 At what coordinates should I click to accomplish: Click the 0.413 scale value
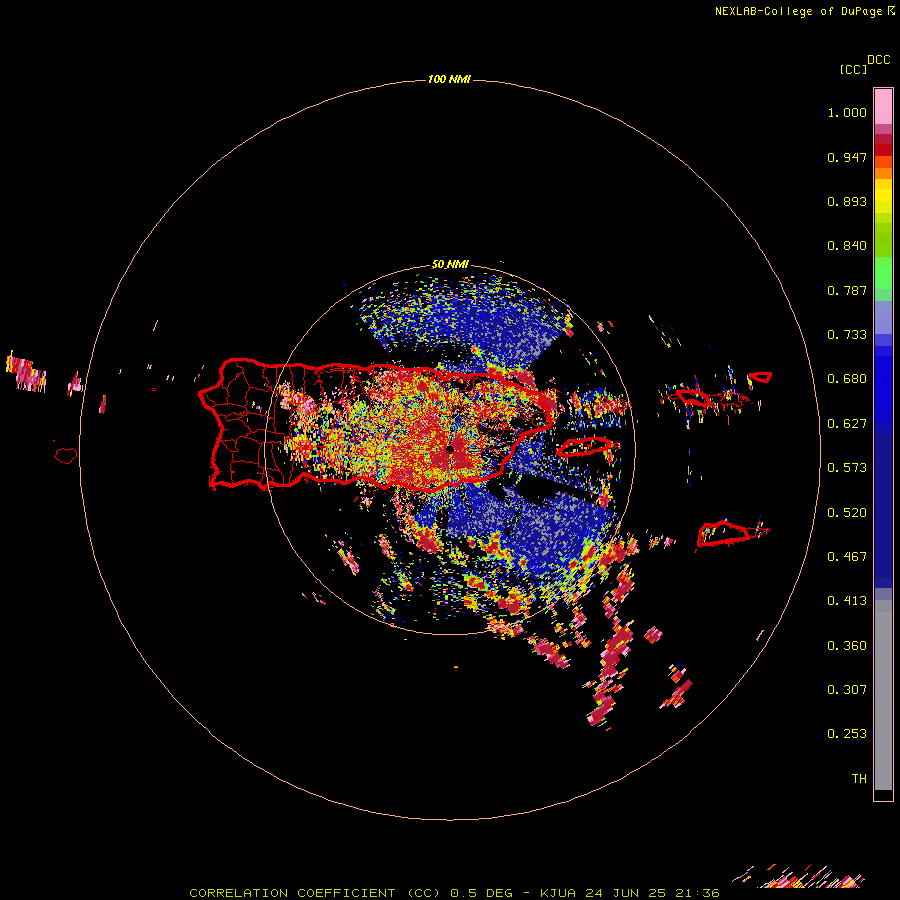847,601
